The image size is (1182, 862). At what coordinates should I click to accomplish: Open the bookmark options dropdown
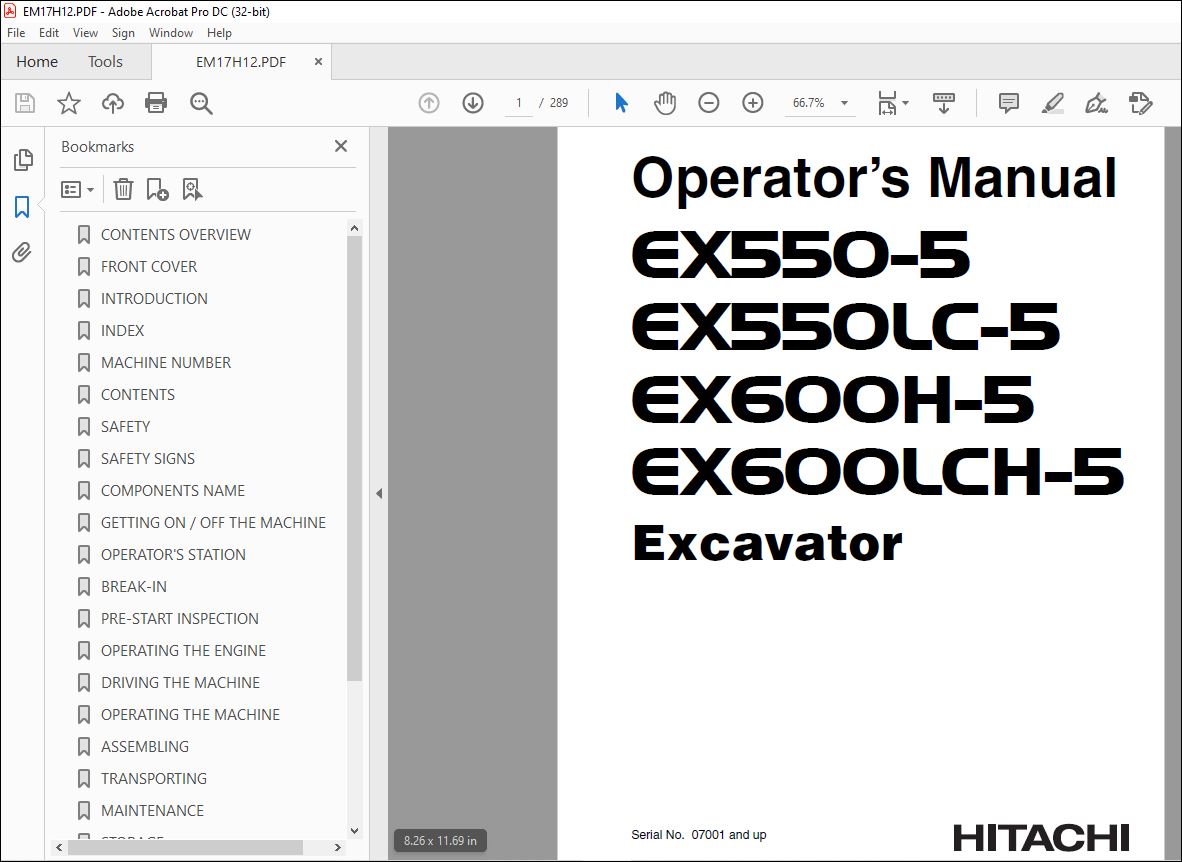point(77,189)
